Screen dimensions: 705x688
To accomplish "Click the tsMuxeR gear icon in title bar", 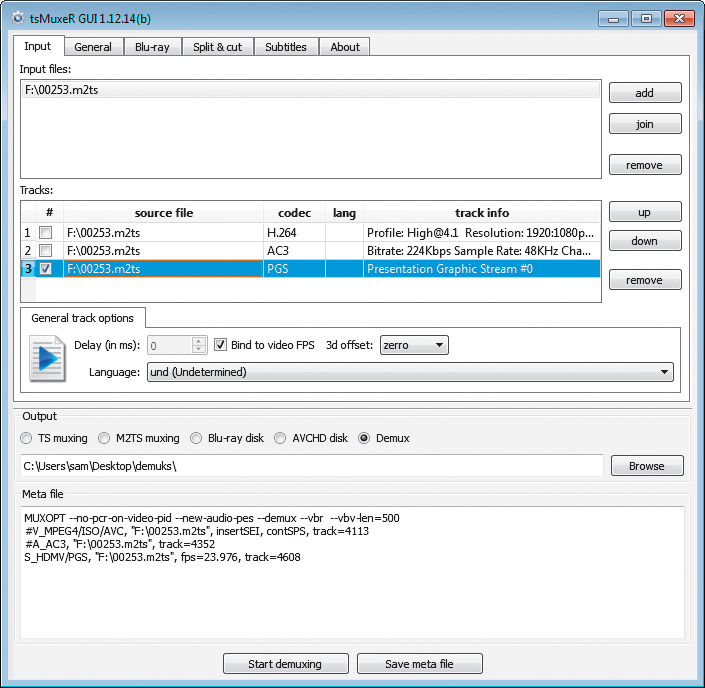I will pos(18,18).
